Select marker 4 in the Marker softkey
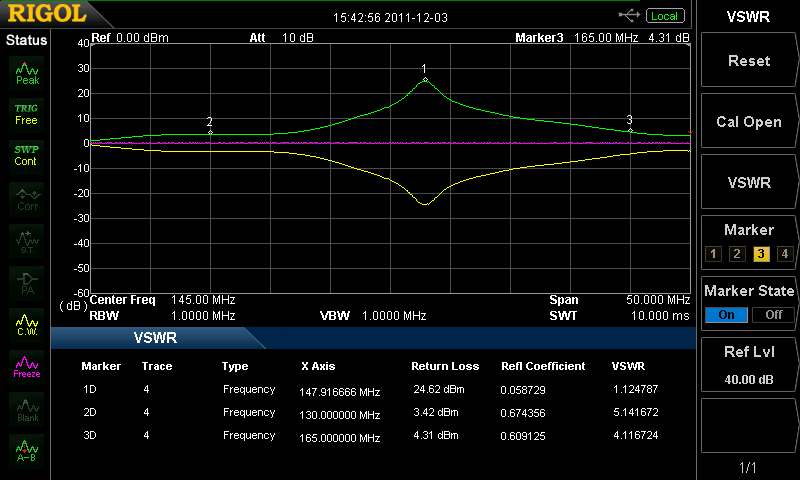This screenshot has width=800, height=480. point(784,253)
